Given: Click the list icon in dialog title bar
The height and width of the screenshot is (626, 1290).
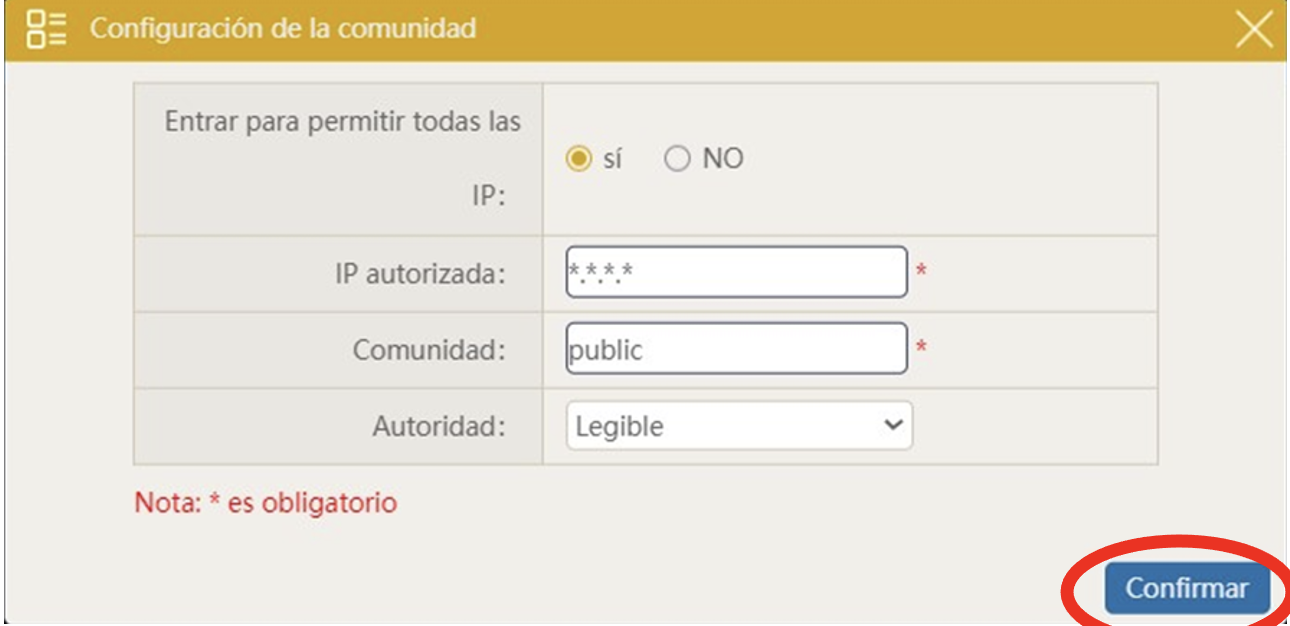Looking at the screenshot, I should [47, 28].
